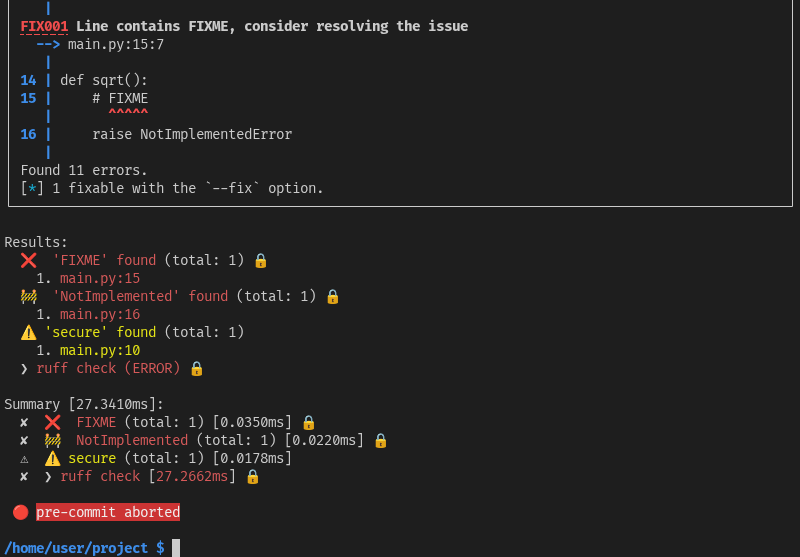Click the 'ruff check (ERROR)' text

click(x=108, y=368)
